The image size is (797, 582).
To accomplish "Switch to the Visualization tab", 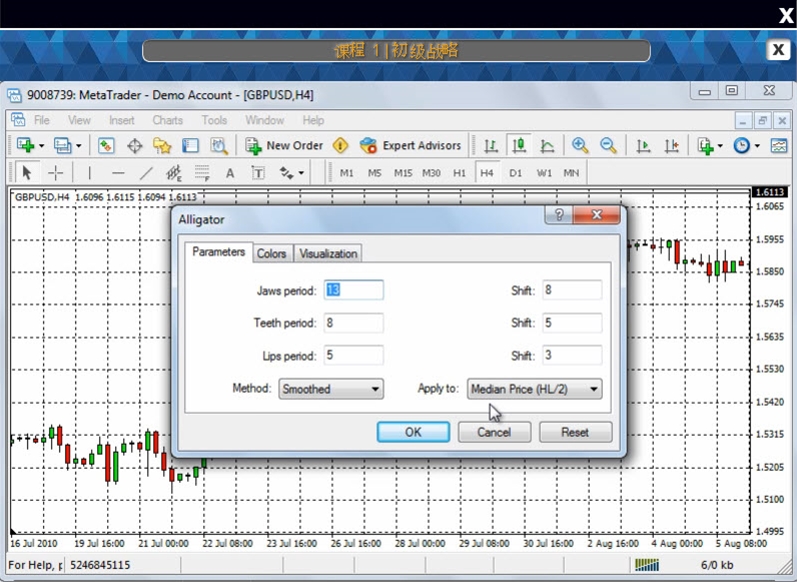I will pyautogui.click(x=328, y=254).
